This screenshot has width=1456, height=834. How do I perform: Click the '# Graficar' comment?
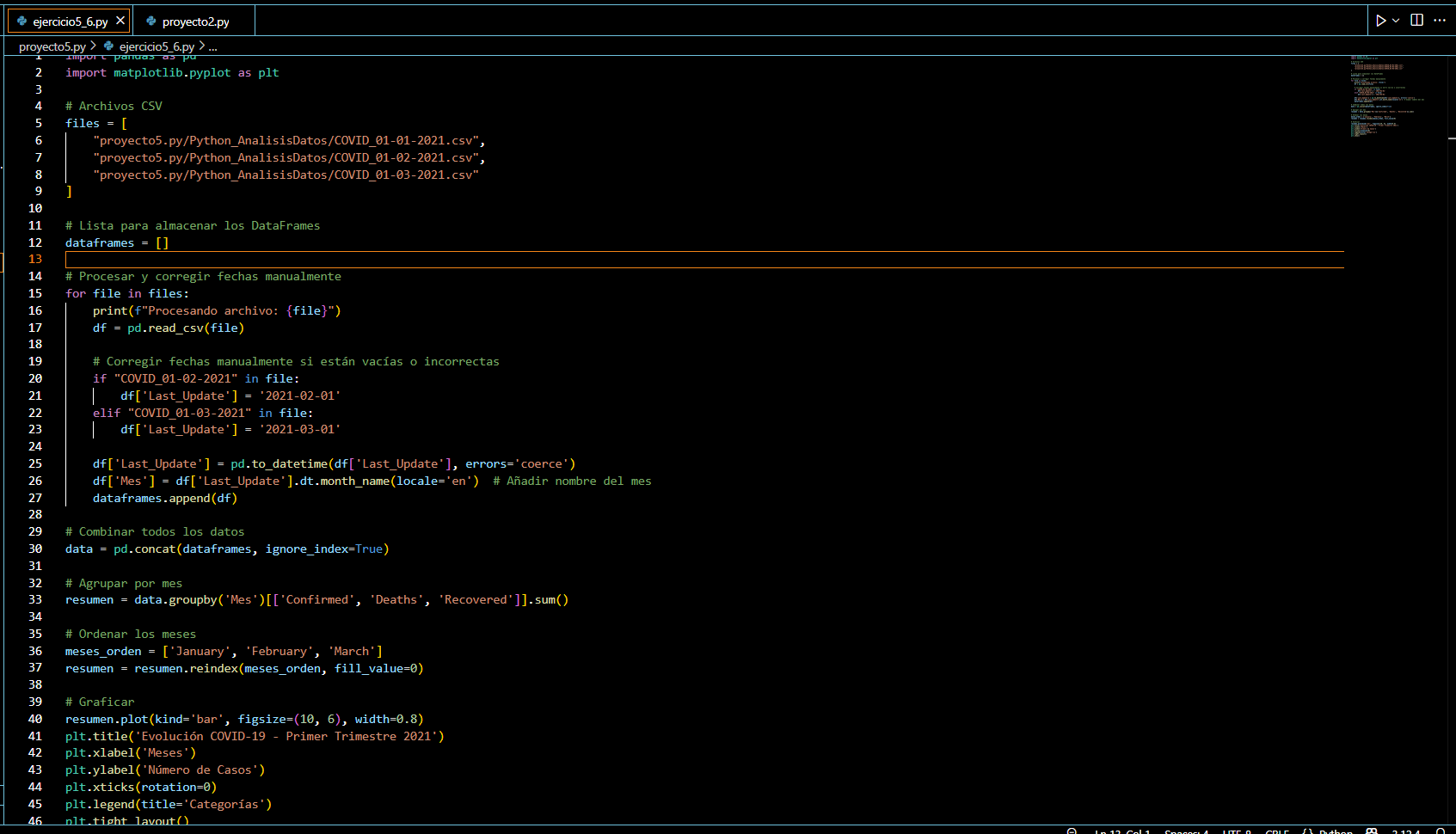pos(100,702)
